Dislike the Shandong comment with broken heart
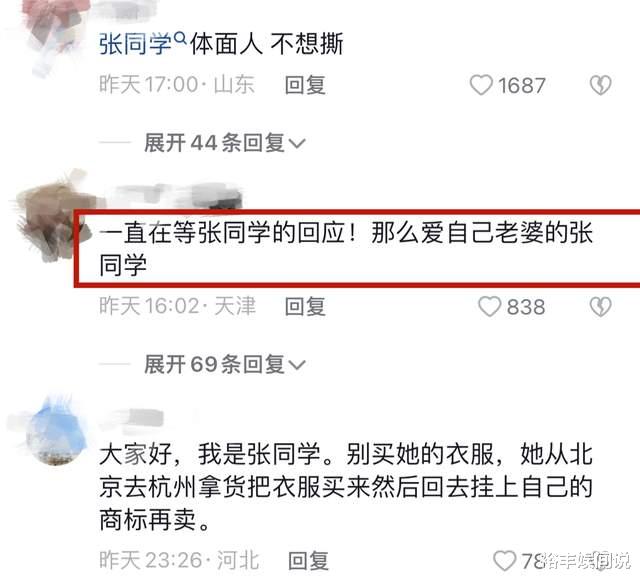 600,85
